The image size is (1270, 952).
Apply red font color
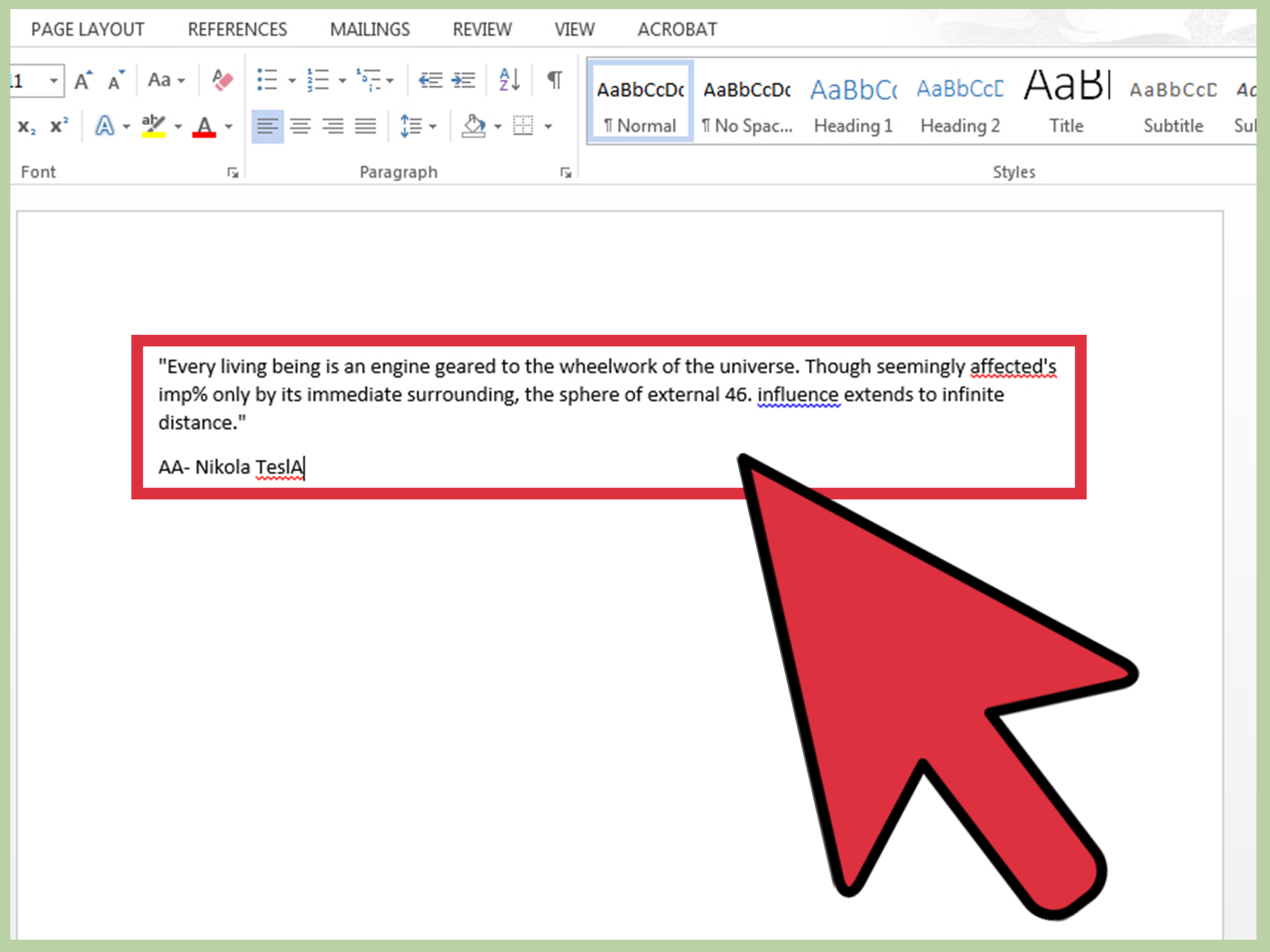point(204,126)
